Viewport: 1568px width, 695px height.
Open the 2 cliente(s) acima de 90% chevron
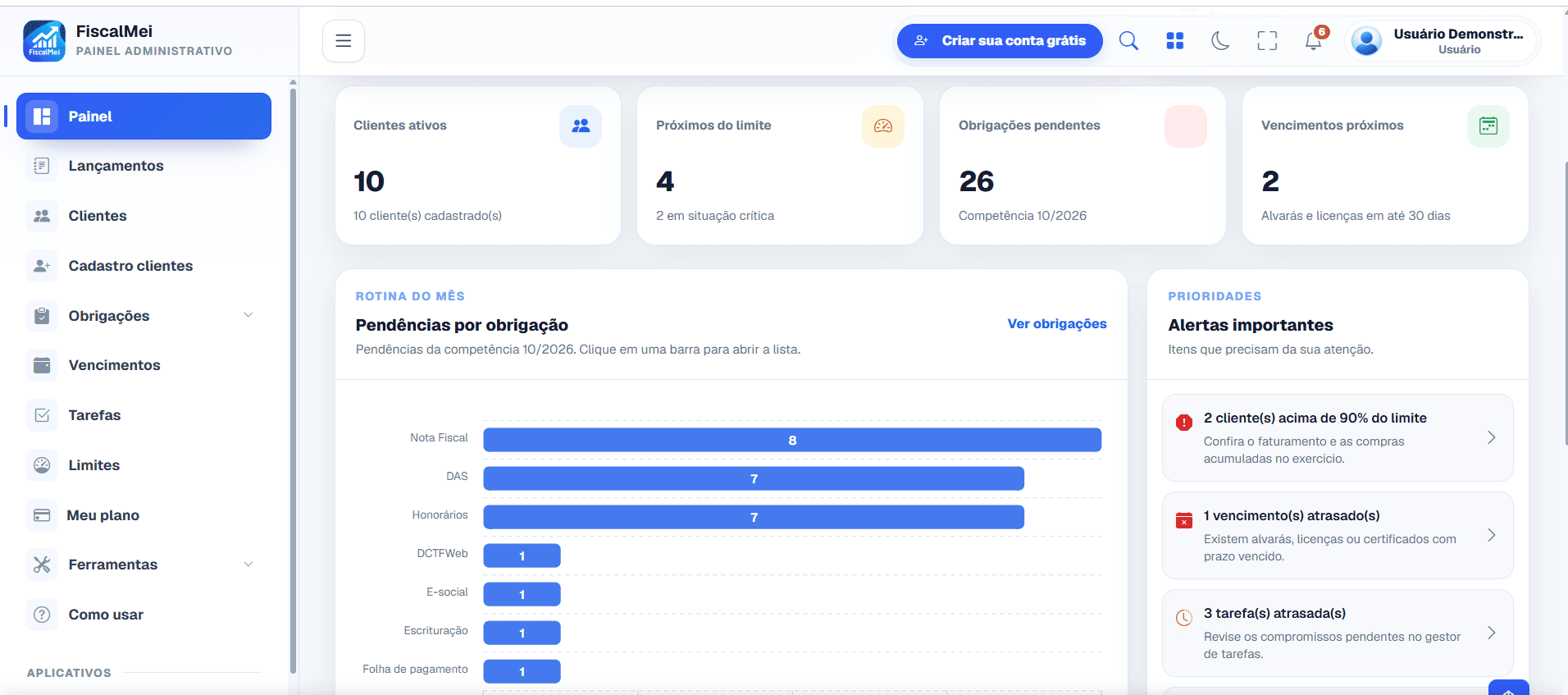click(1492, 437)
